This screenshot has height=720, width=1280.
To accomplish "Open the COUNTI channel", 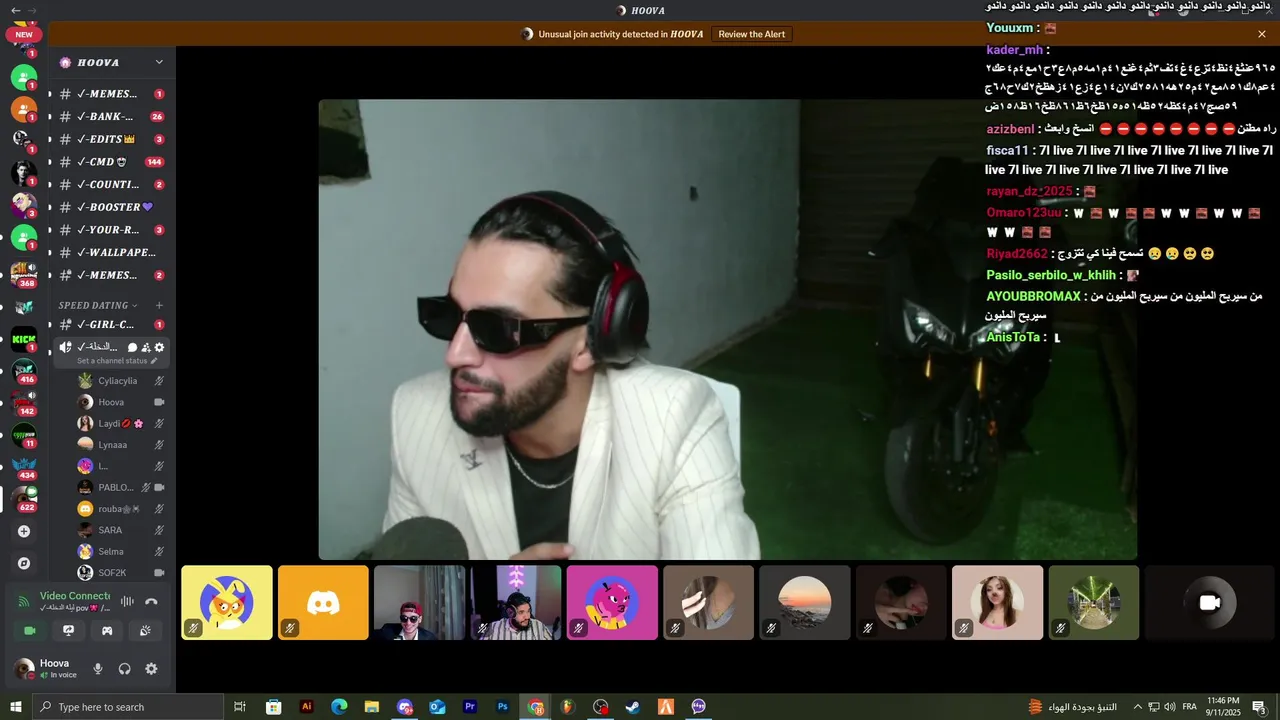I will pos(111,184).
